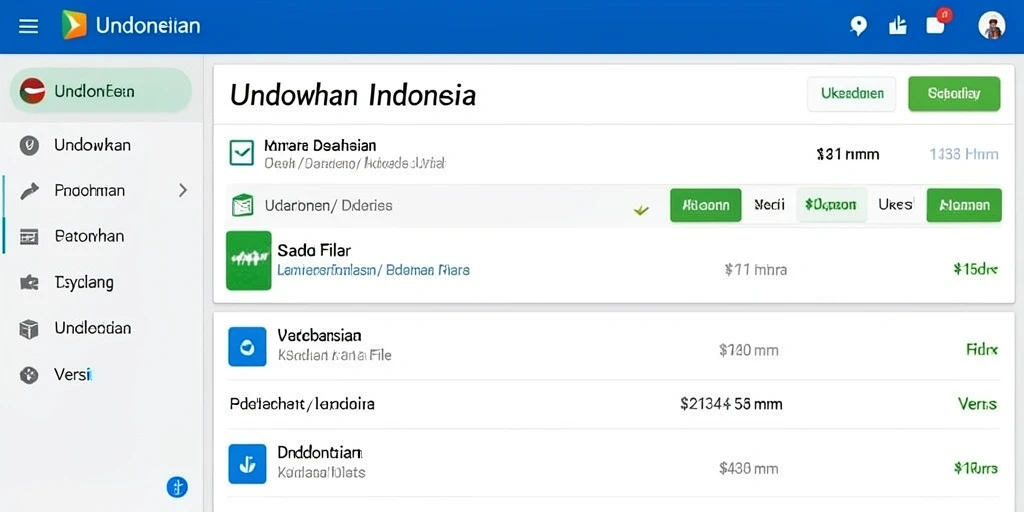Click the blue Dndontian item icon
The height and width of the screenshot is (512, 1024).
coord(248,464)
